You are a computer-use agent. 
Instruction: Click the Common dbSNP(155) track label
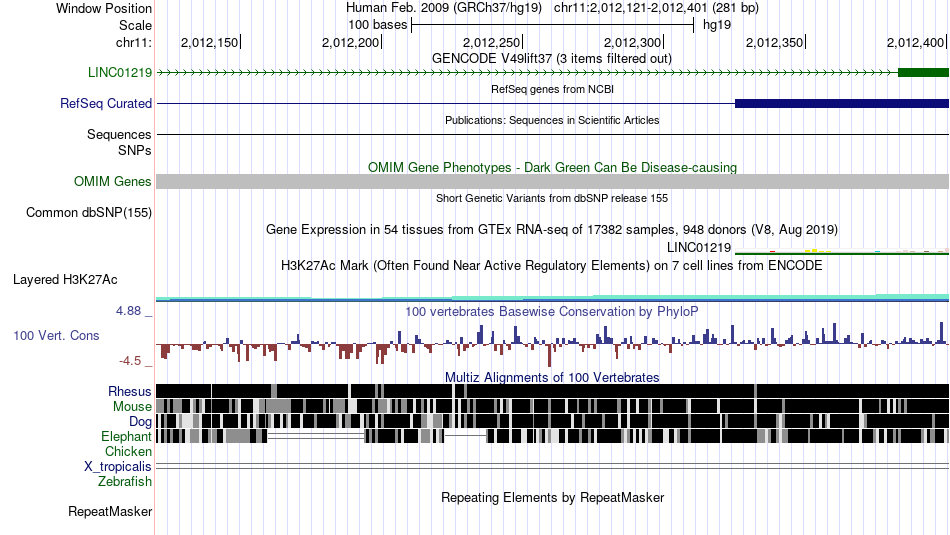[x=89, y=213]
